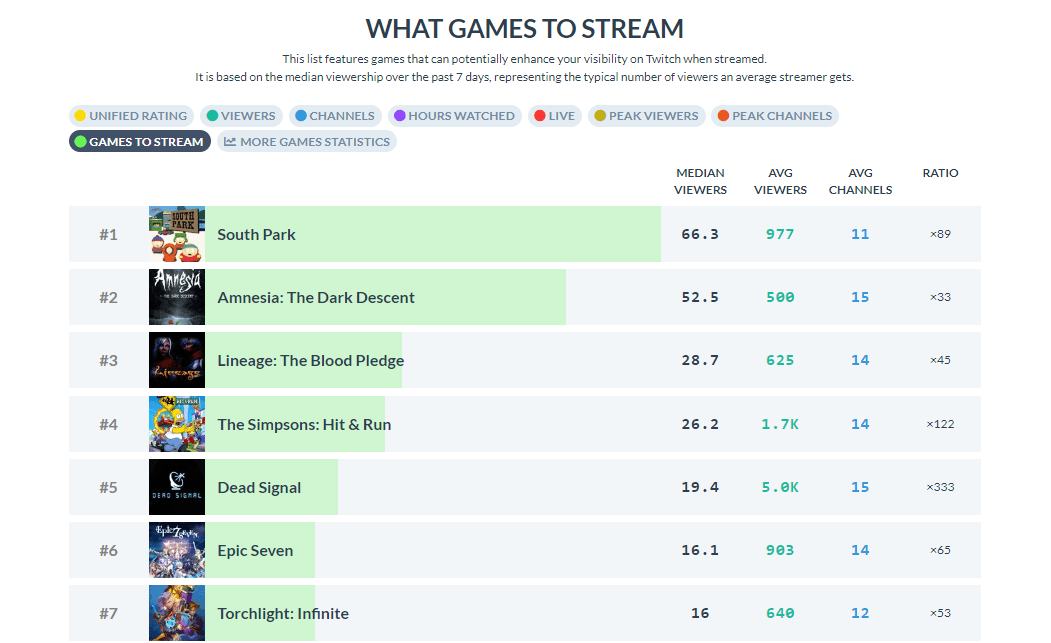Click the South Park box art
This screenshot has width=1051, height=643.
176,234
